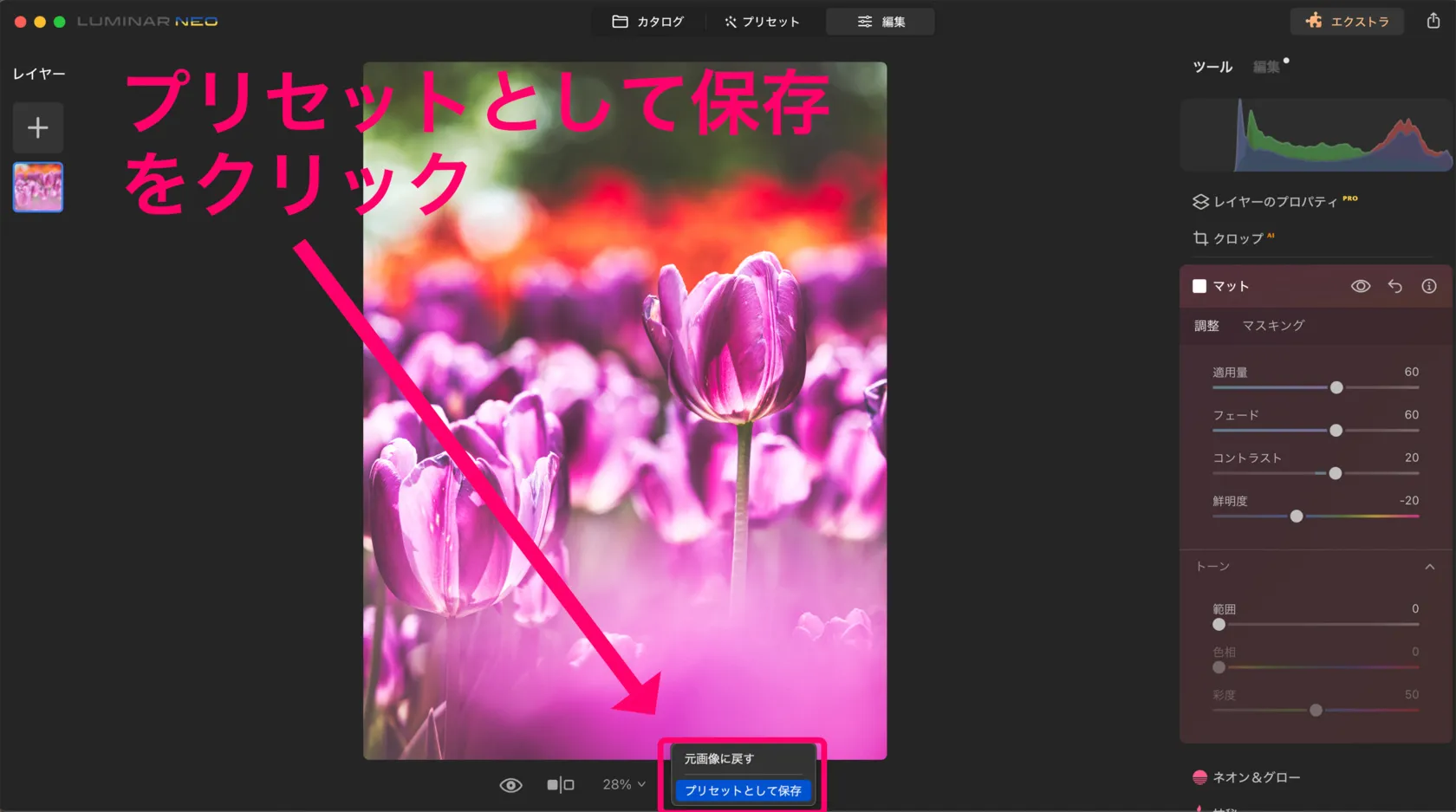Select プリセットとして保存 menu option
This screenshot has width=1456, height=812.
point(743,790)
